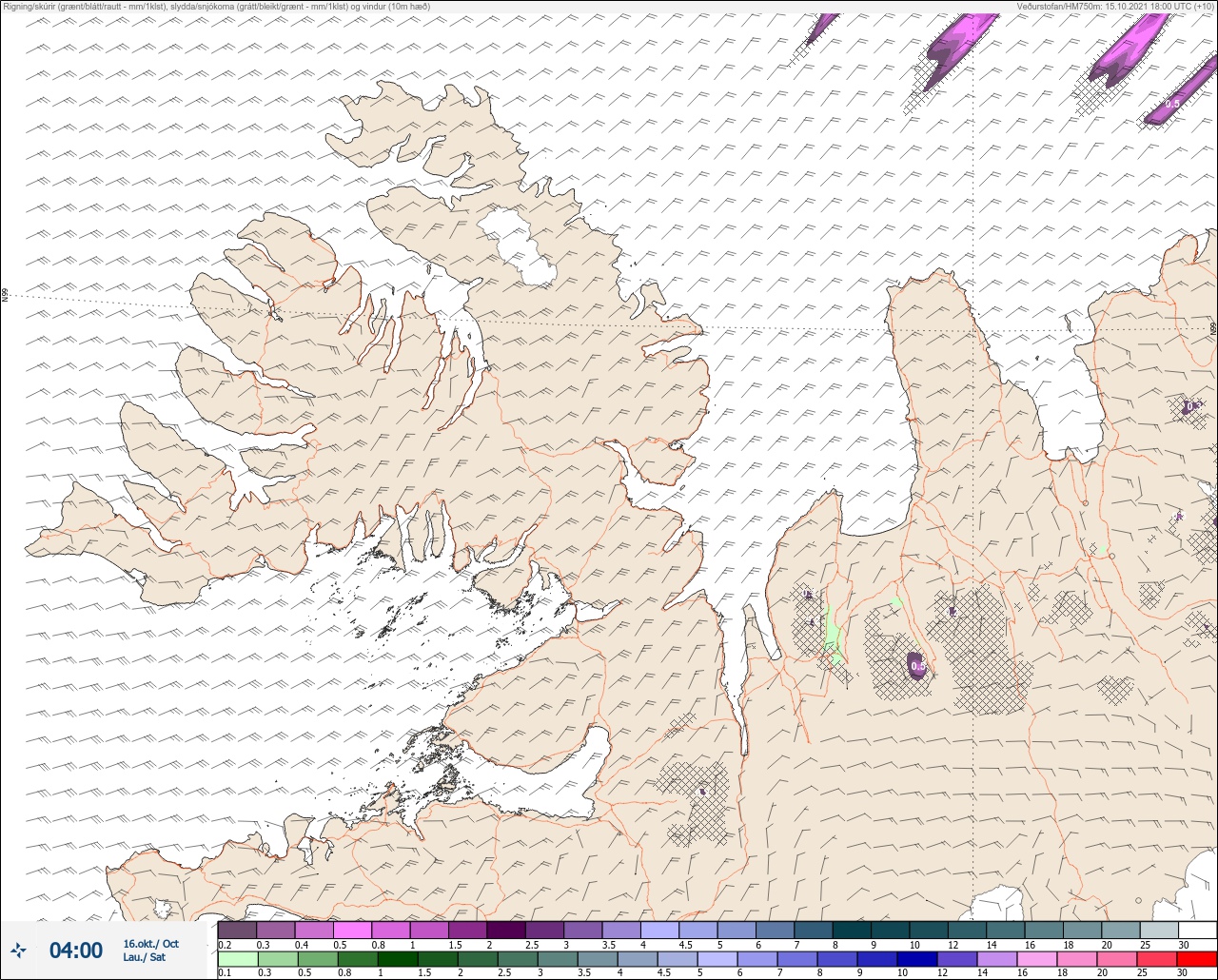Click the 04:00 forecast time label

pyautogui.click(x=75, y=950)
